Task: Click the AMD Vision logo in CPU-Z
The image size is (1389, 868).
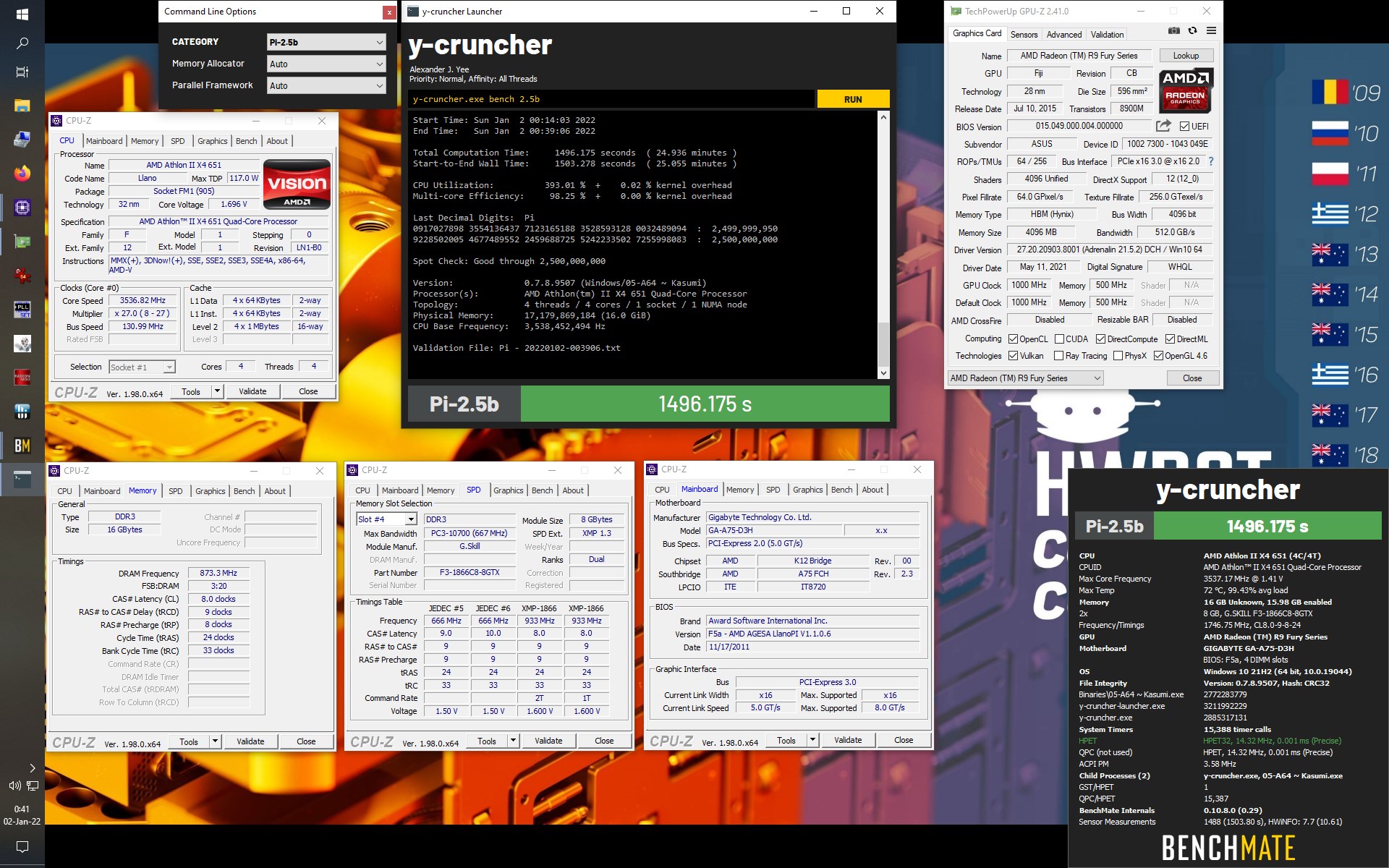Action: [297, 185]
